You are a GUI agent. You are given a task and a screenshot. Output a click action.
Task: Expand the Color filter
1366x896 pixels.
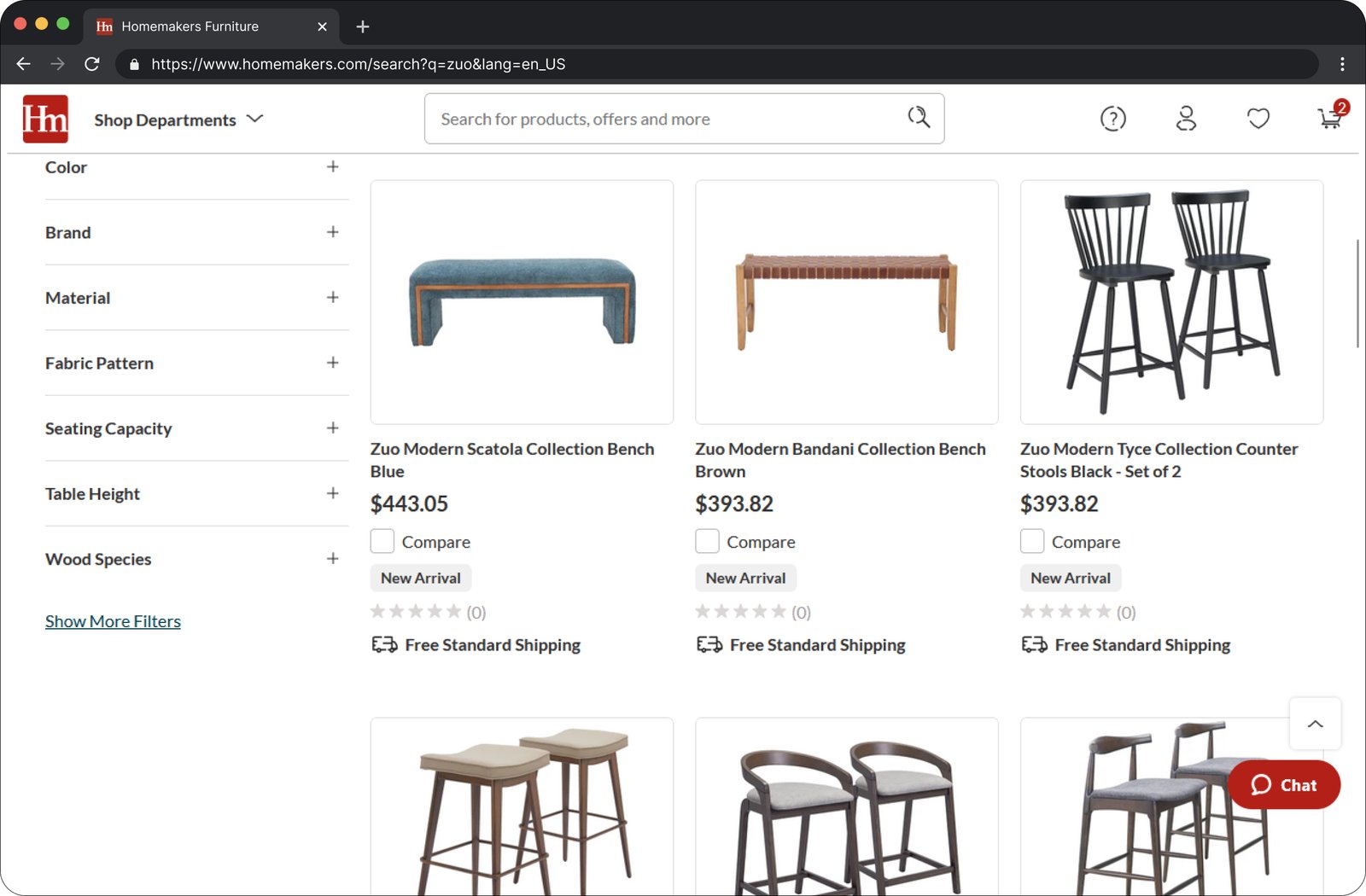click(x=333, y=166)
